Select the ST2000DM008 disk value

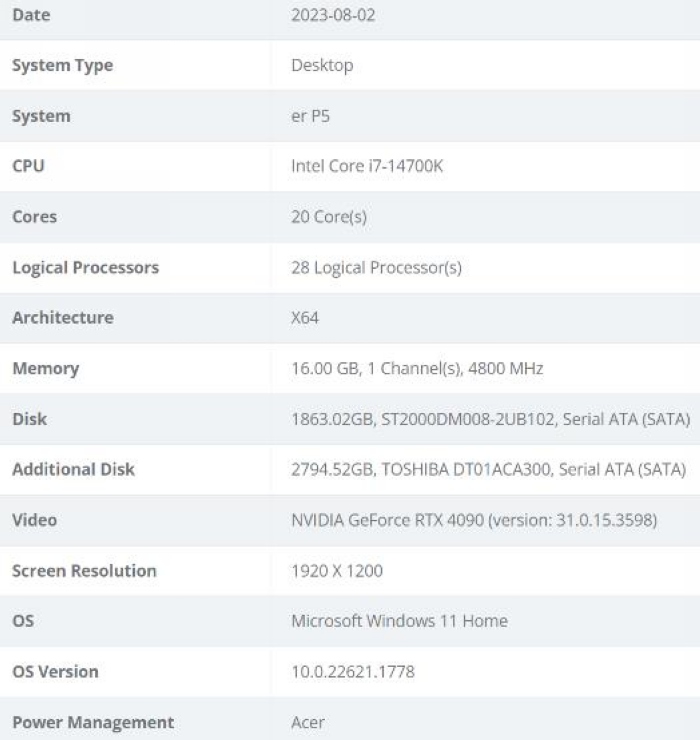click(x=490, y=419)
